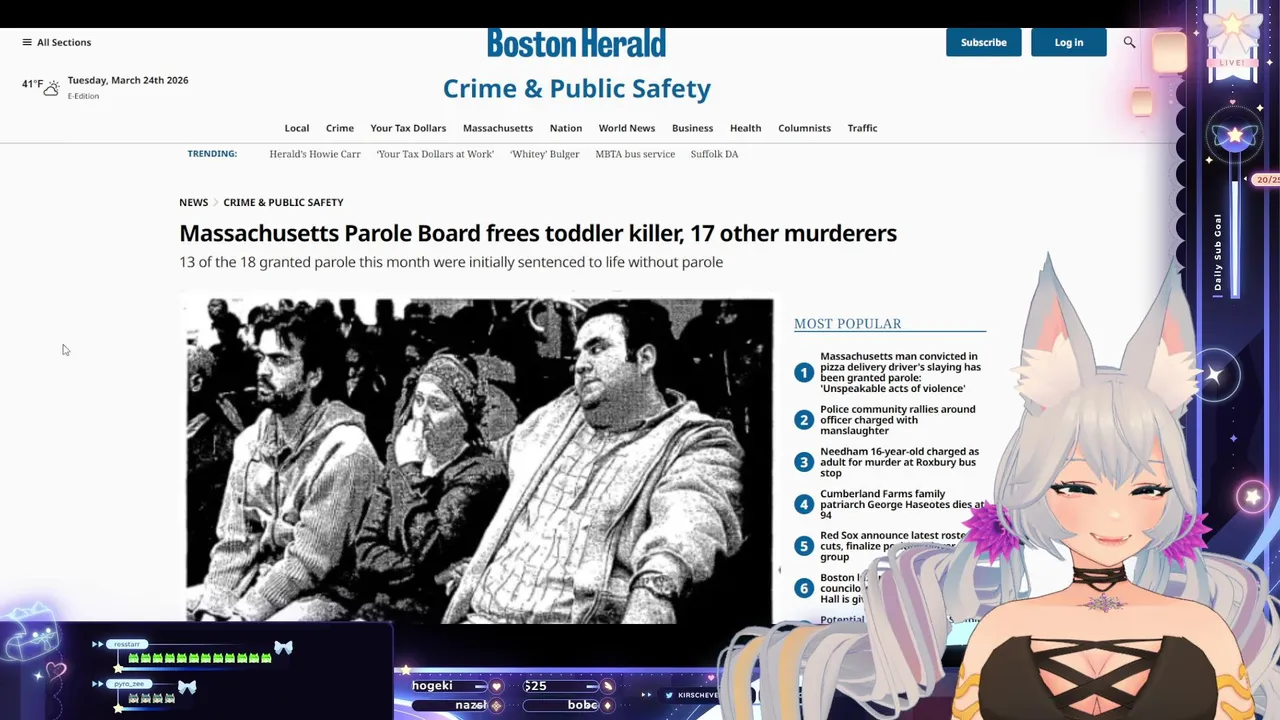This screenshot has width=1280, height=720.
Task: Click the Subscribe button
Action: tap(984, 42)
